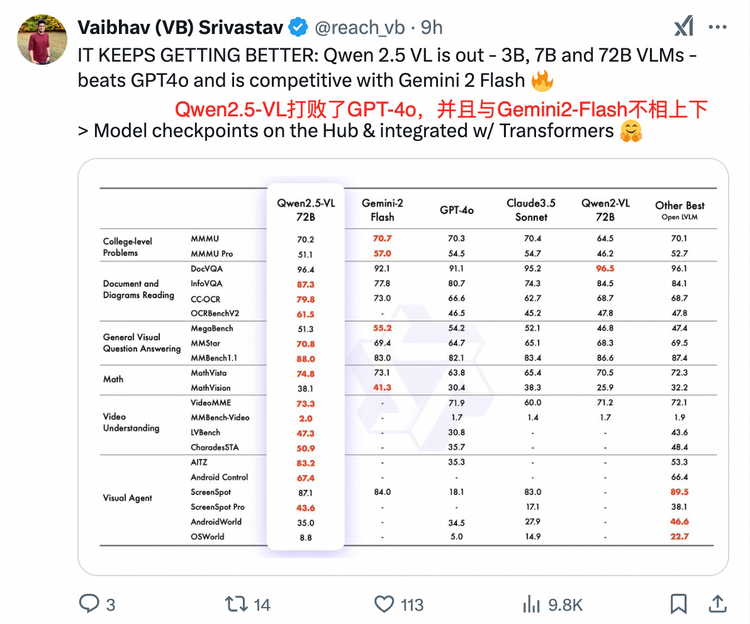
Task: Click the fire emoji in tweet text
Action: coord(542,81)
